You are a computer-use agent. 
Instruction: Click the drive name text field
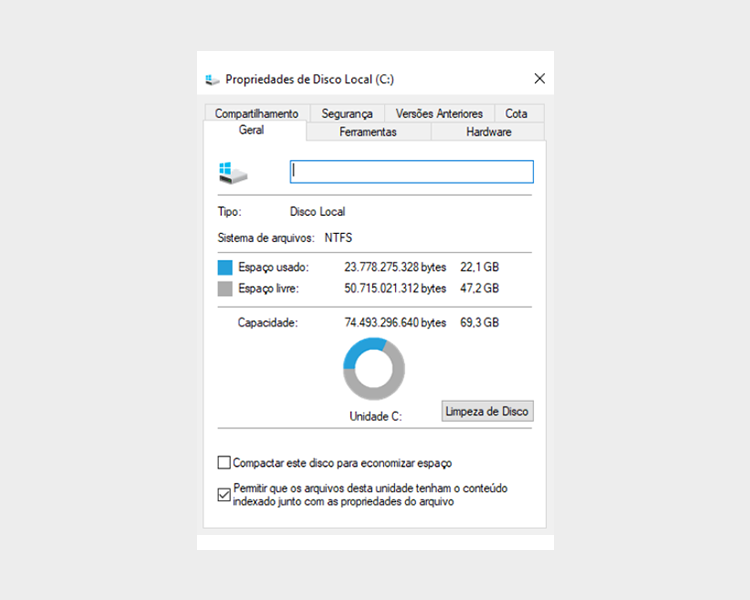point(411,172)
